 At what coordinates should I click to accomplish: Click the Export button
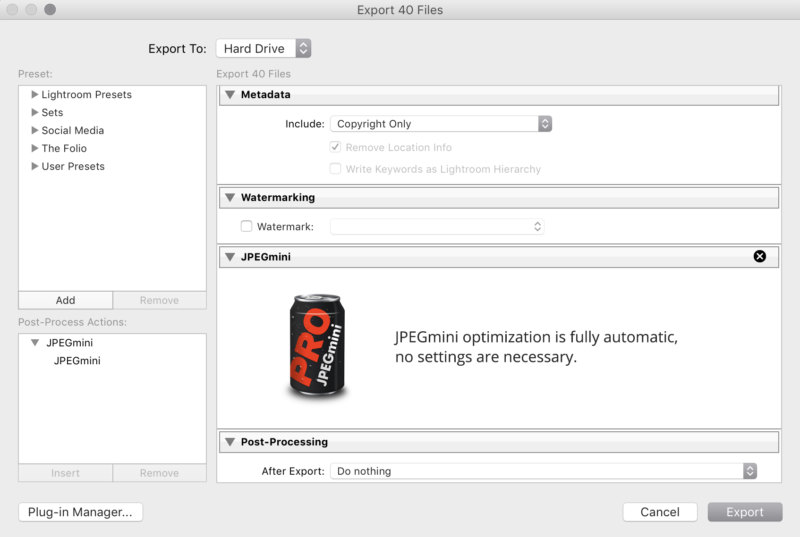[744, 512]
